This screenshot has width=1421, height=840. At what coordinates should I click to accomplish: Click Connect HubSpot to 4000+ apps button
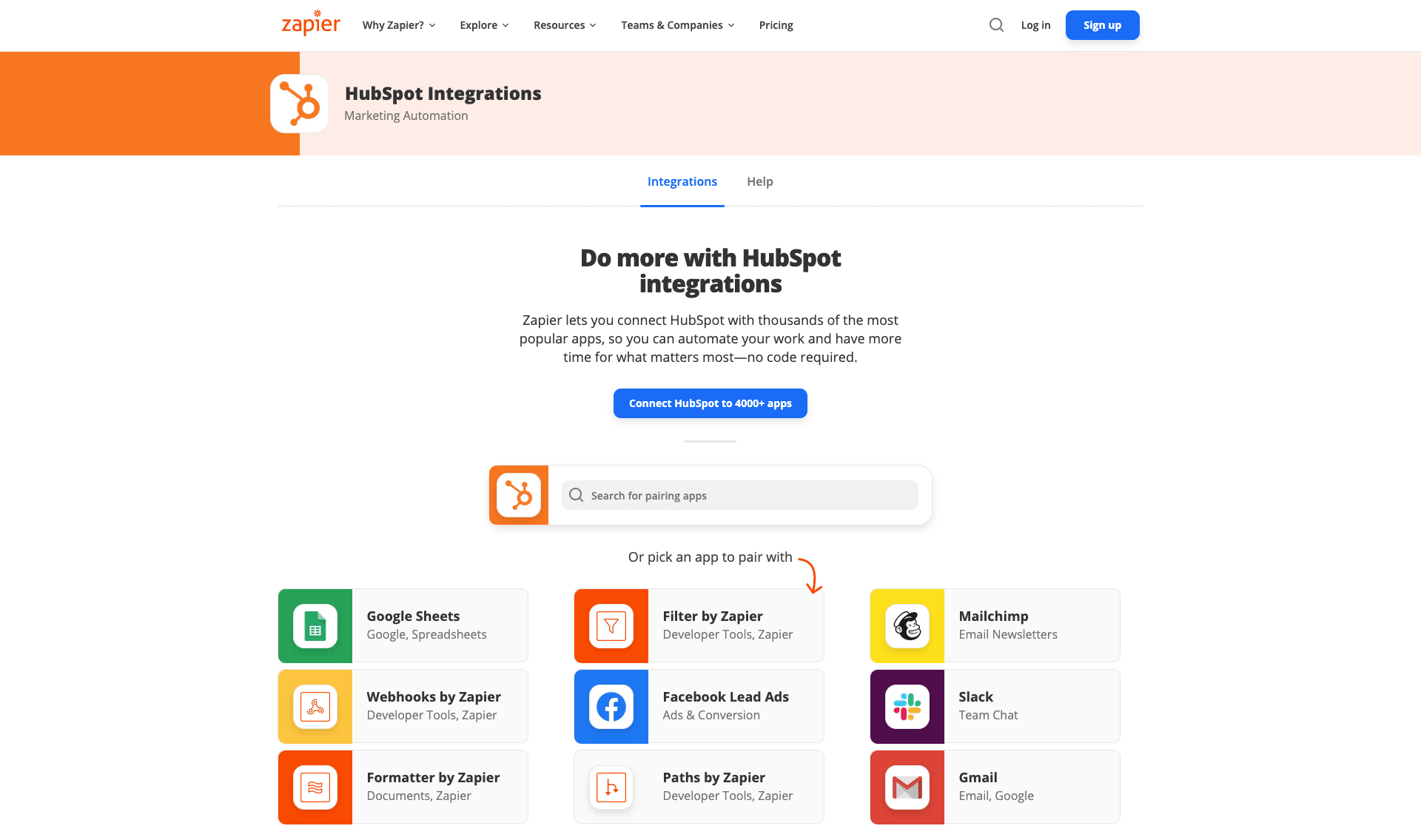[710, 403]
